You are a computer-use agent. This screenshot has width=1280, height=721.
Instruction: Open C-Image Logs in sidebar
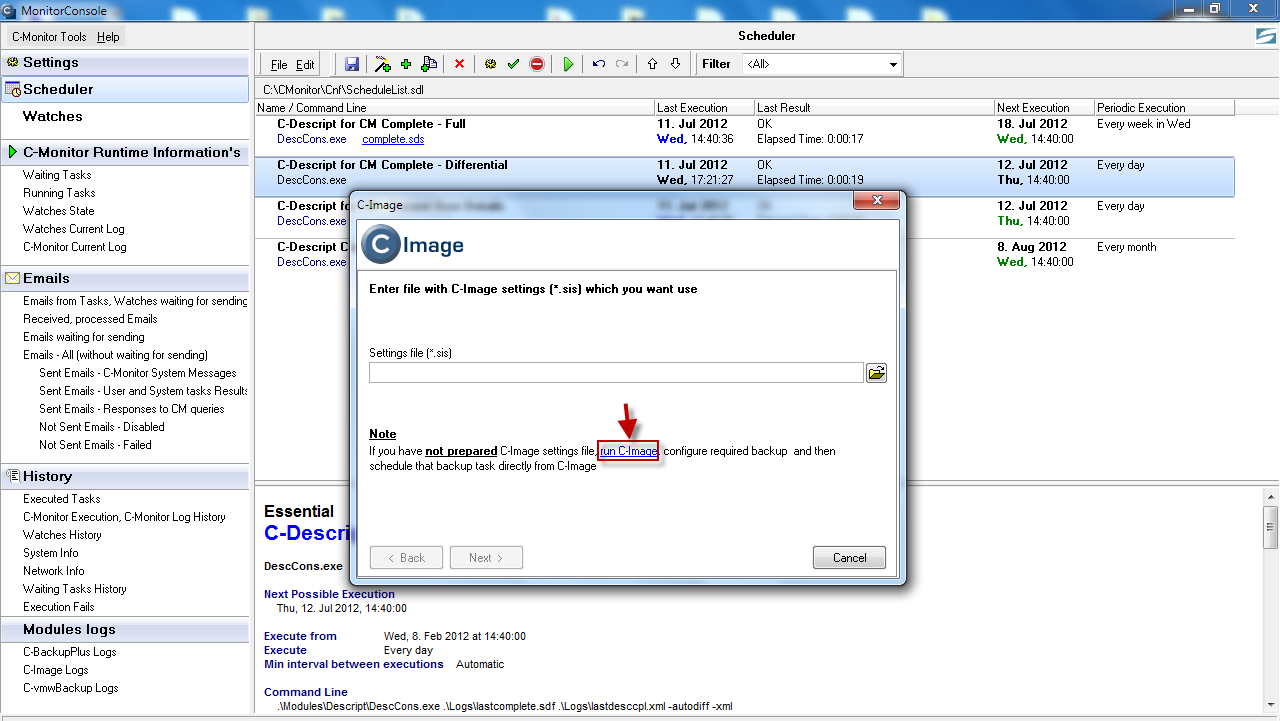(x=56, y=670)
